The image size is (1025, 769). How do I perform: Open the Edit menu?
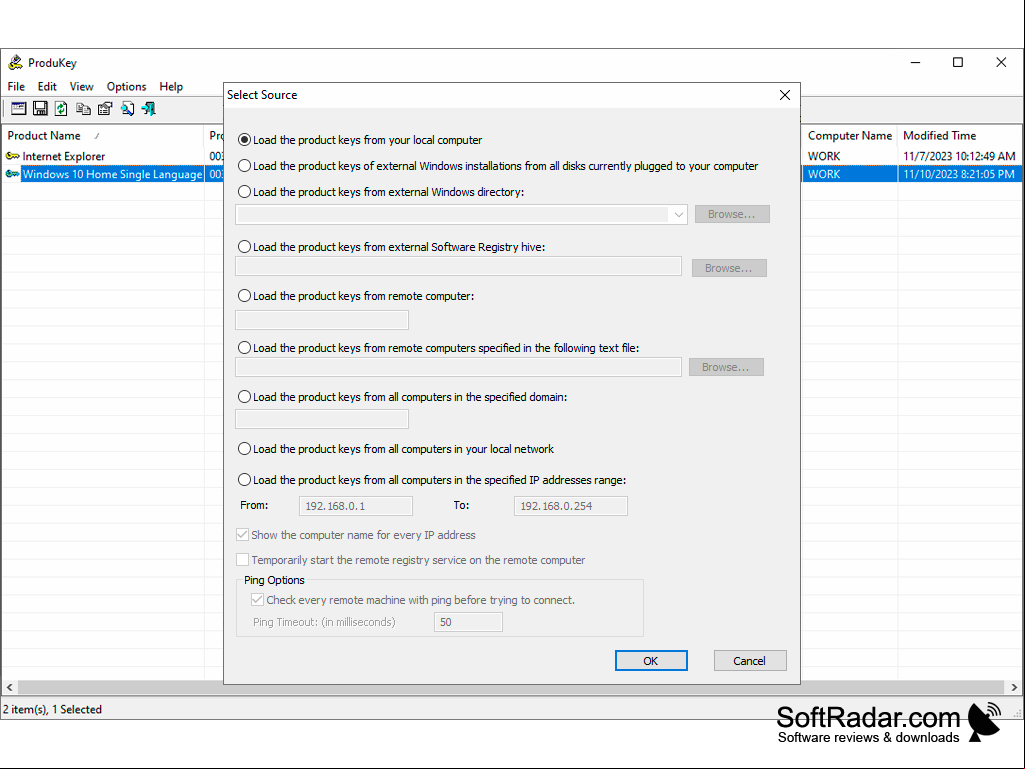click(x=47, y=86)
